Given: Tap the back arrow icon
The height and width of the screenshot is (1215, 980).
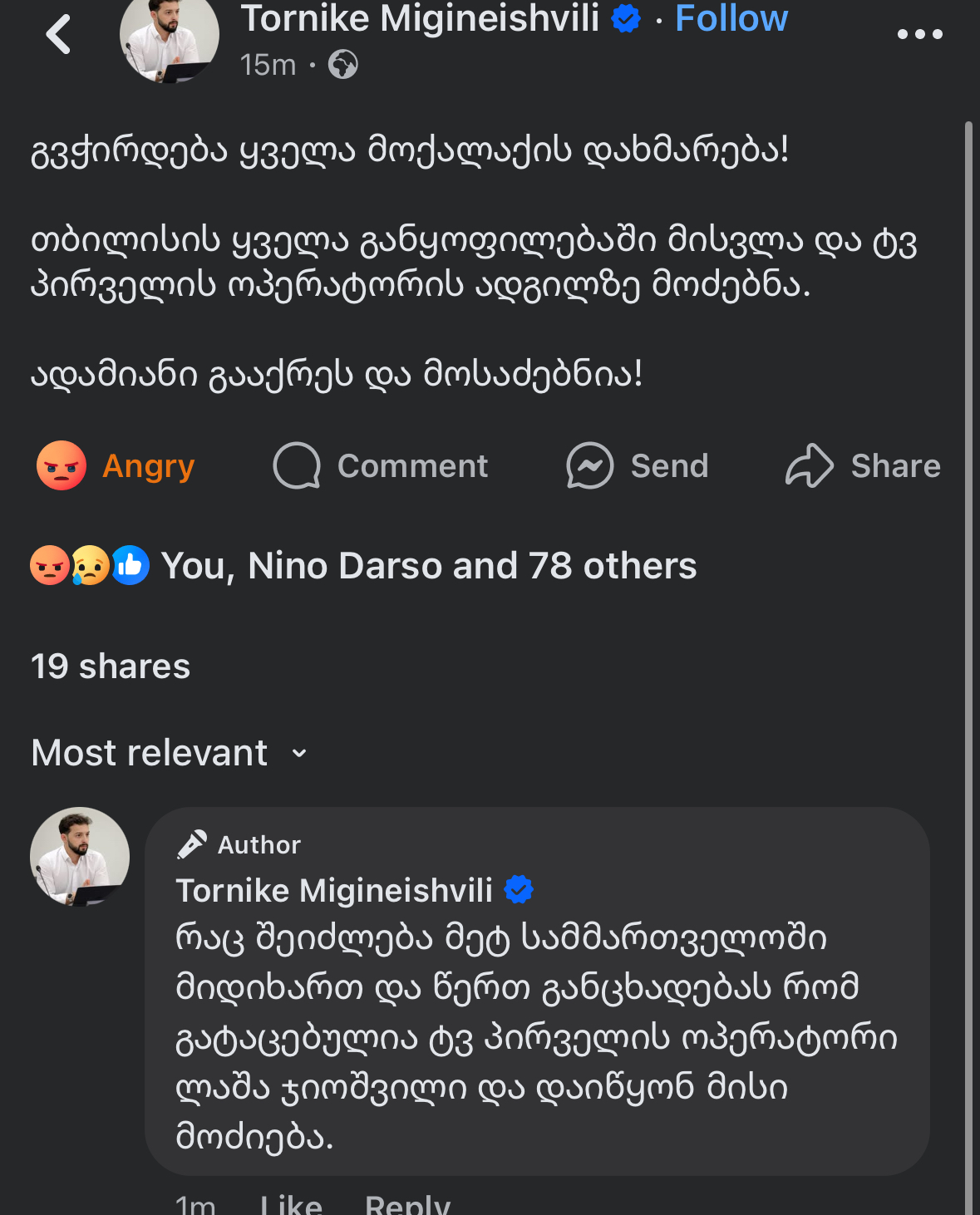Looking at the screenshot, I should [58, 35].
